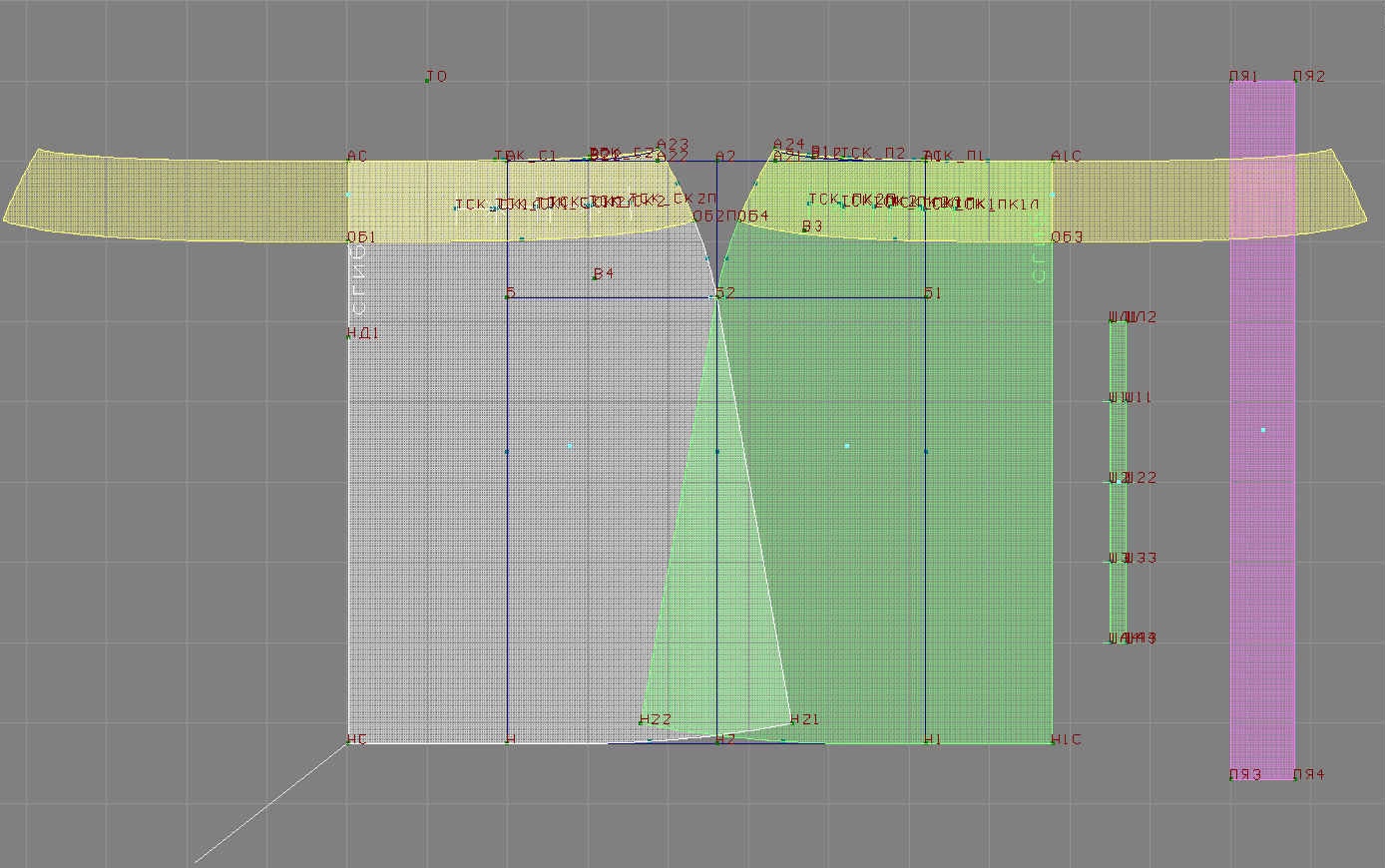Click the isolated point ТО

(427, 80)
